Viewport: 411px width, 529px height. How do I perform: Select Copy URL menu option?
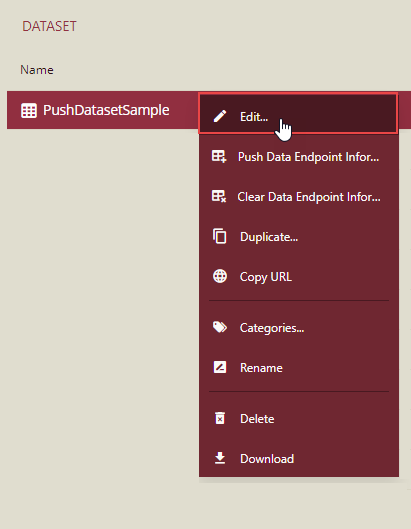pyautogui.click(x=298, y=277)
